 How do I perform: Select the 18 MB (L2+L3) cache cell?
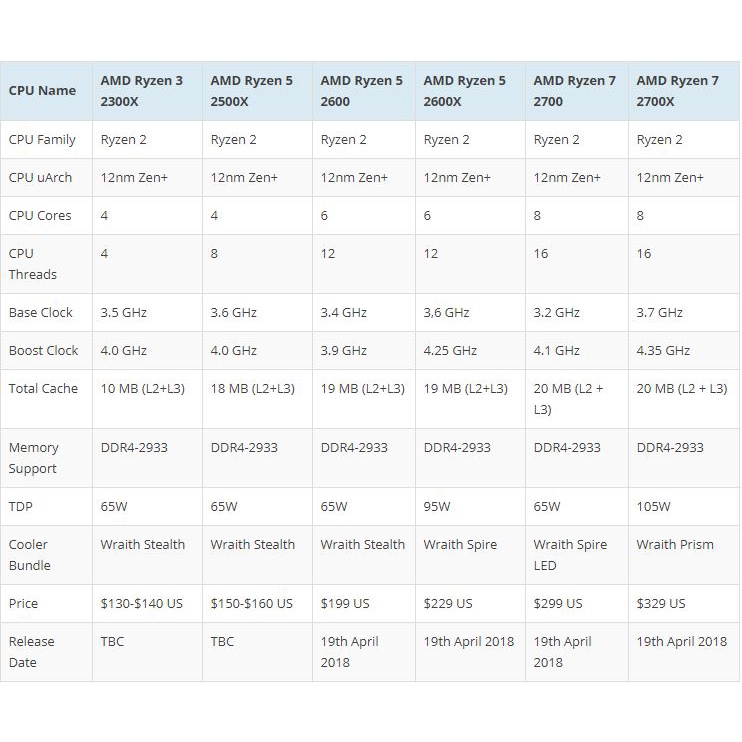click(x=252, y=389)
